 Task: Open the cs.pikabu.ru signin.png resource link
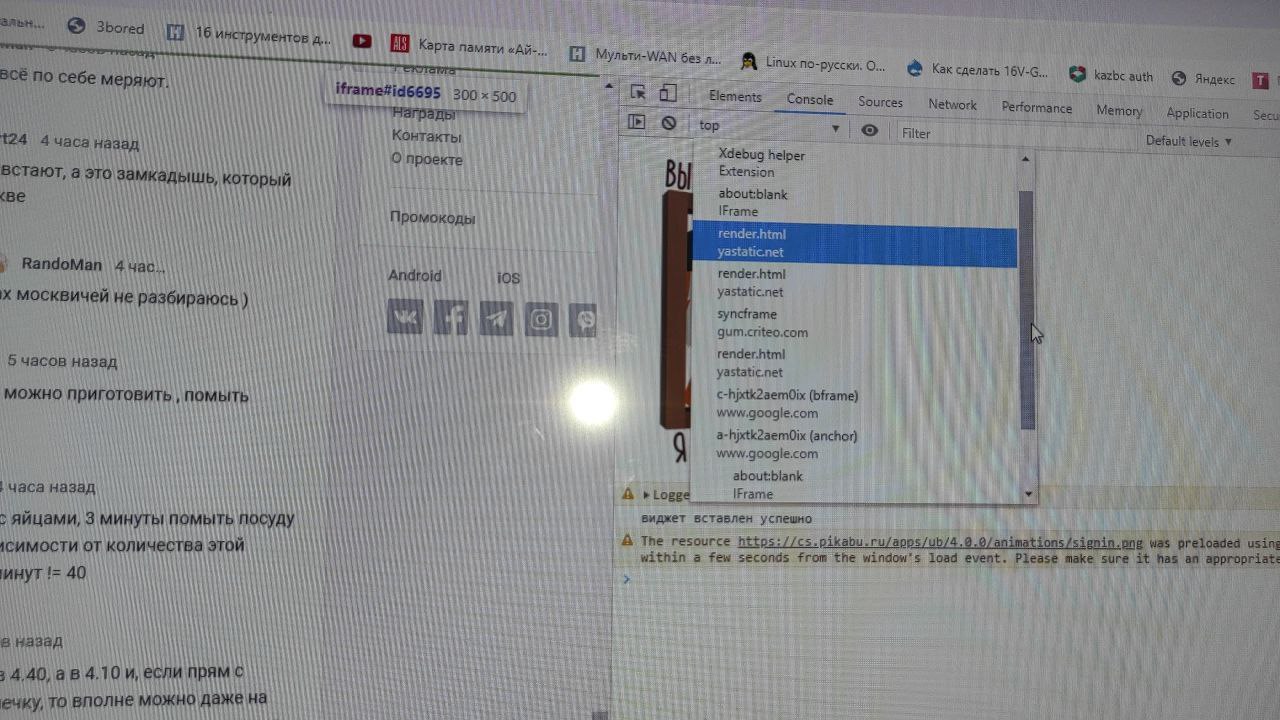tap(940, 543)
